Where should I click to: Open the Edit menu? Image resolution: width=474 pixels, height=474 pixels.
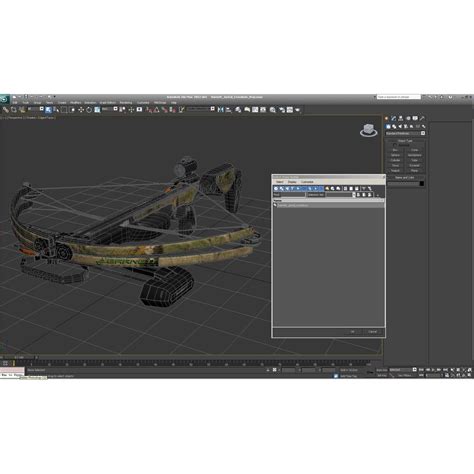point(15,103)
